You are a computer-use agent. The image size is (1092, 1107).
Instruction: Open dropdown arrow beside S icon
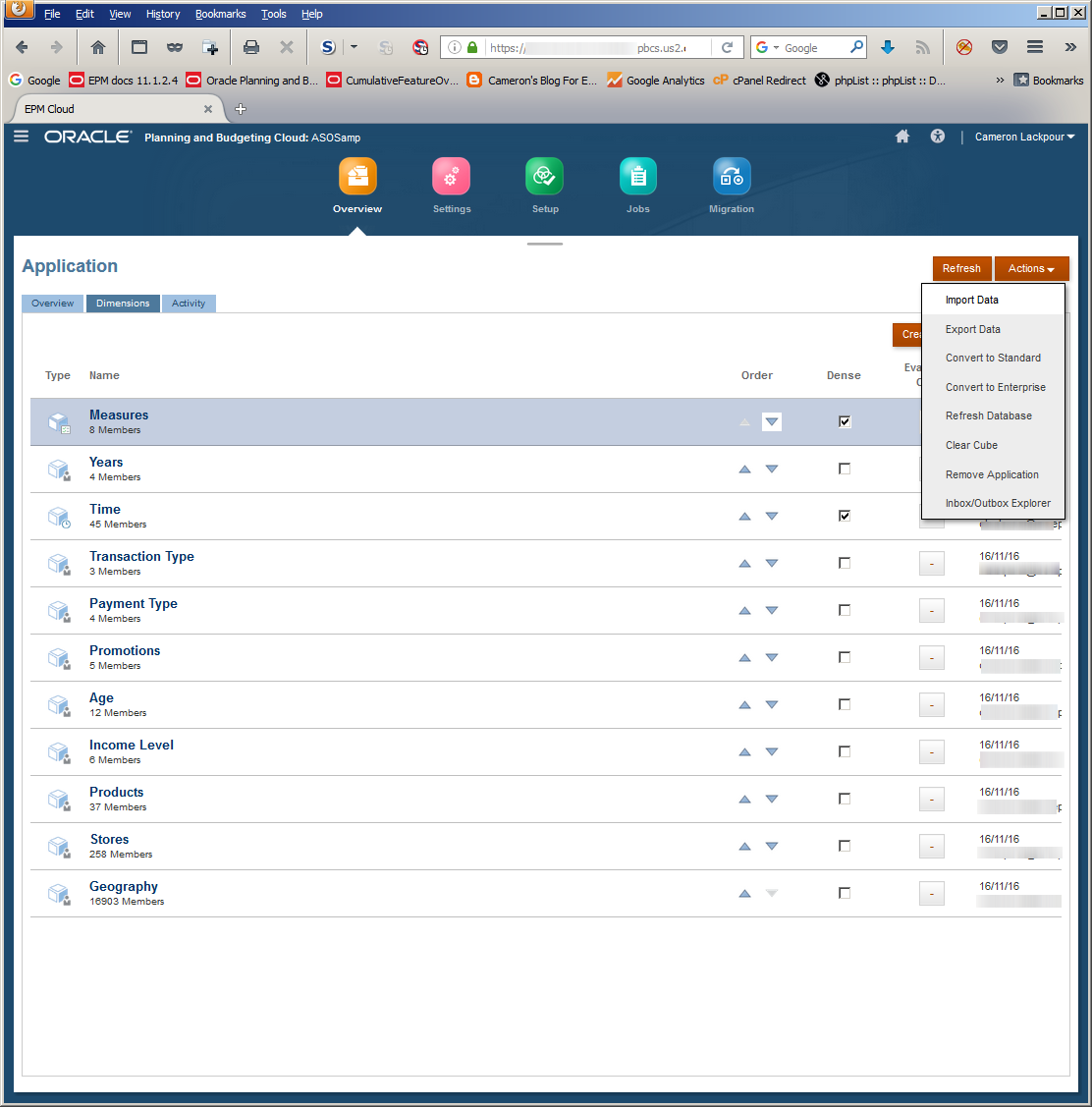[355, 47]
